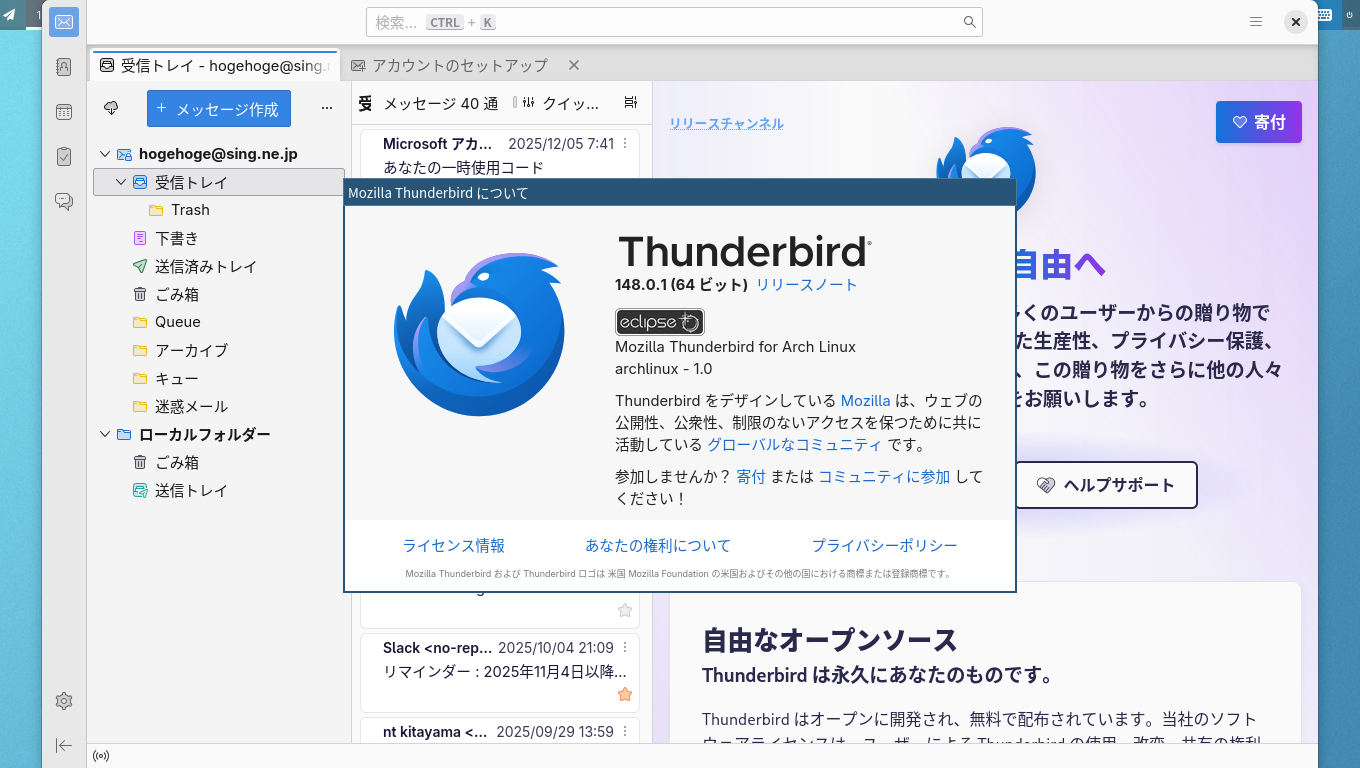Collapse the spaces toolbar
This screenshot has width=1360, height=768.
64,745
